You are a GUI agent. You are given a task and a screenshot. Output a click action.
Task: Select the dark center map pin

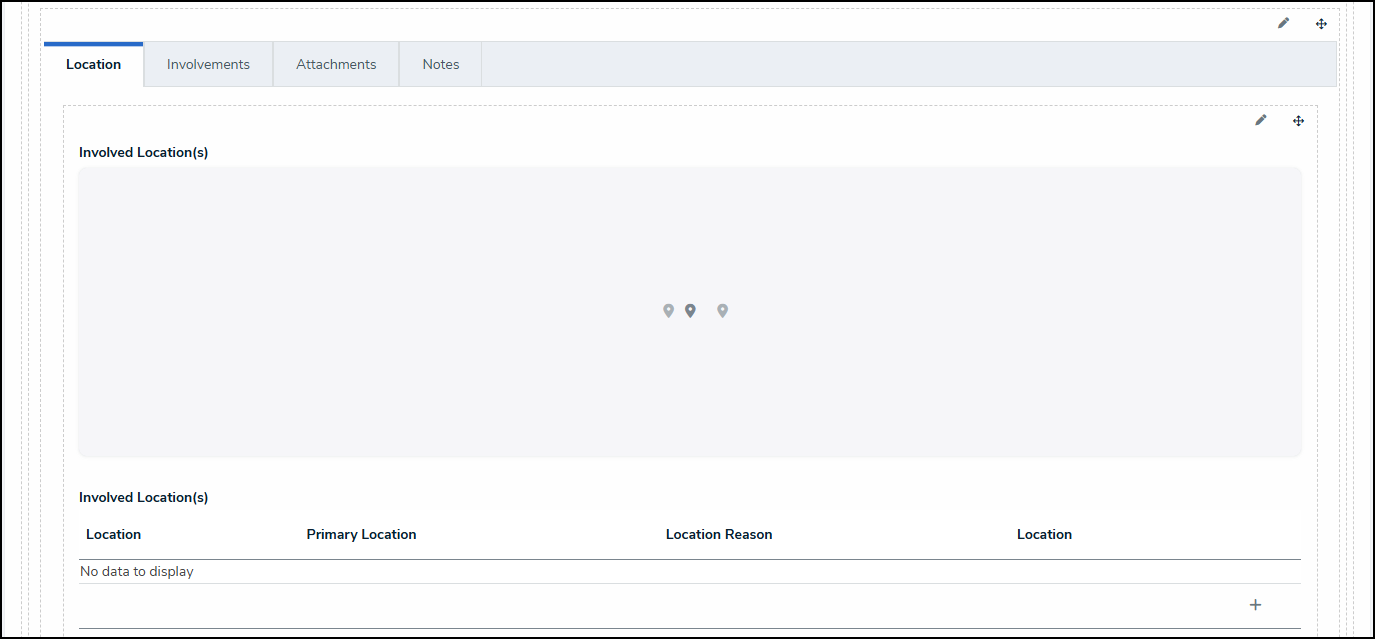tap(690, 311)
